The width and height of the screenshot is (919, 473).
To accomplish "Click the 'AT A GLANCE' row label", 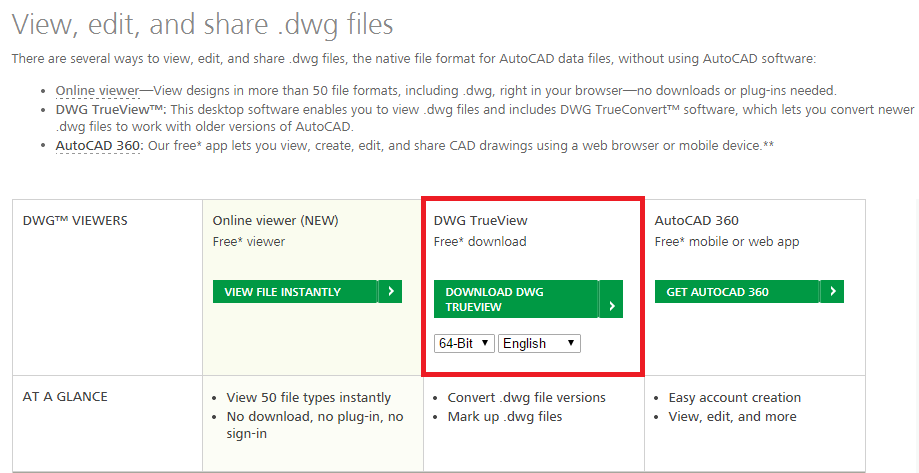I will tap(65, 396).
